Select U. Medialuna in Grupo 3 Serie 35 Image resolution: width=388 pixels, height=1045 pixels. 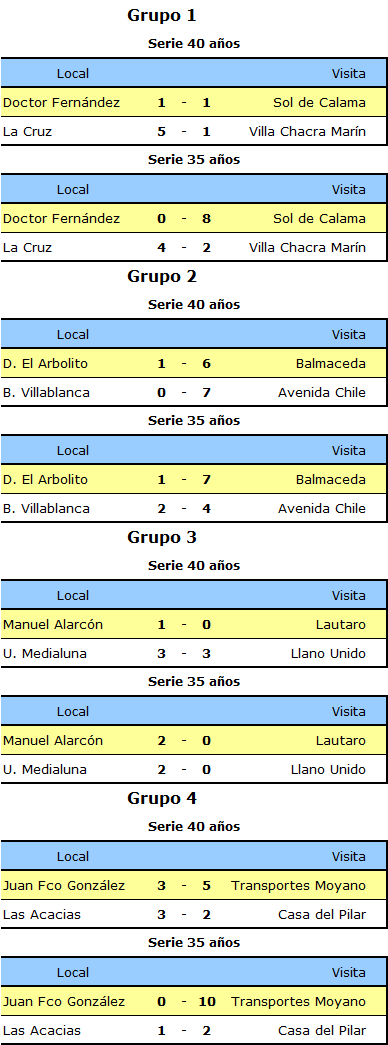[x=45, y=770]
